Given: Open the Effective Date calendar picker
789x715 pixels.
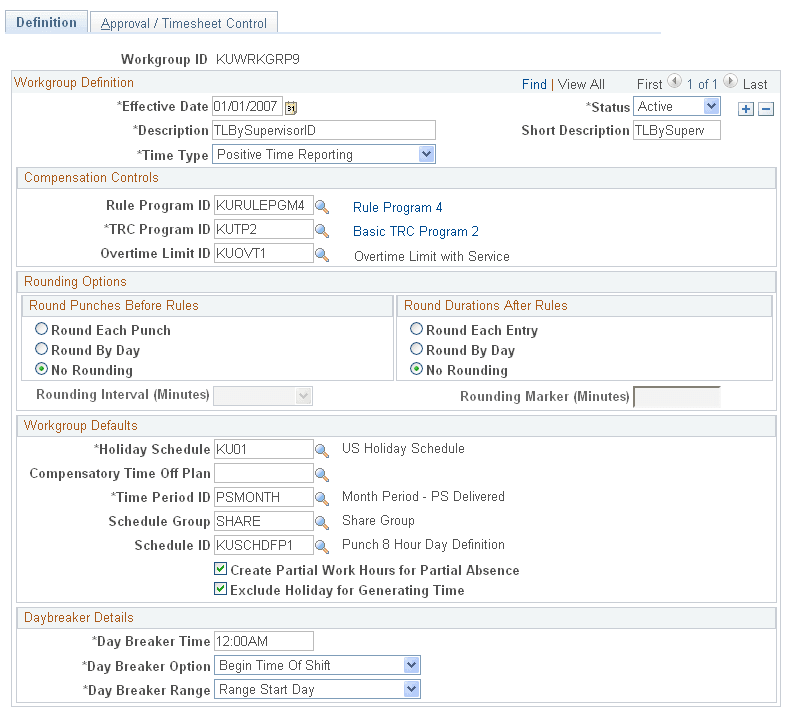Looking at the screenshot, I should 291,107.
